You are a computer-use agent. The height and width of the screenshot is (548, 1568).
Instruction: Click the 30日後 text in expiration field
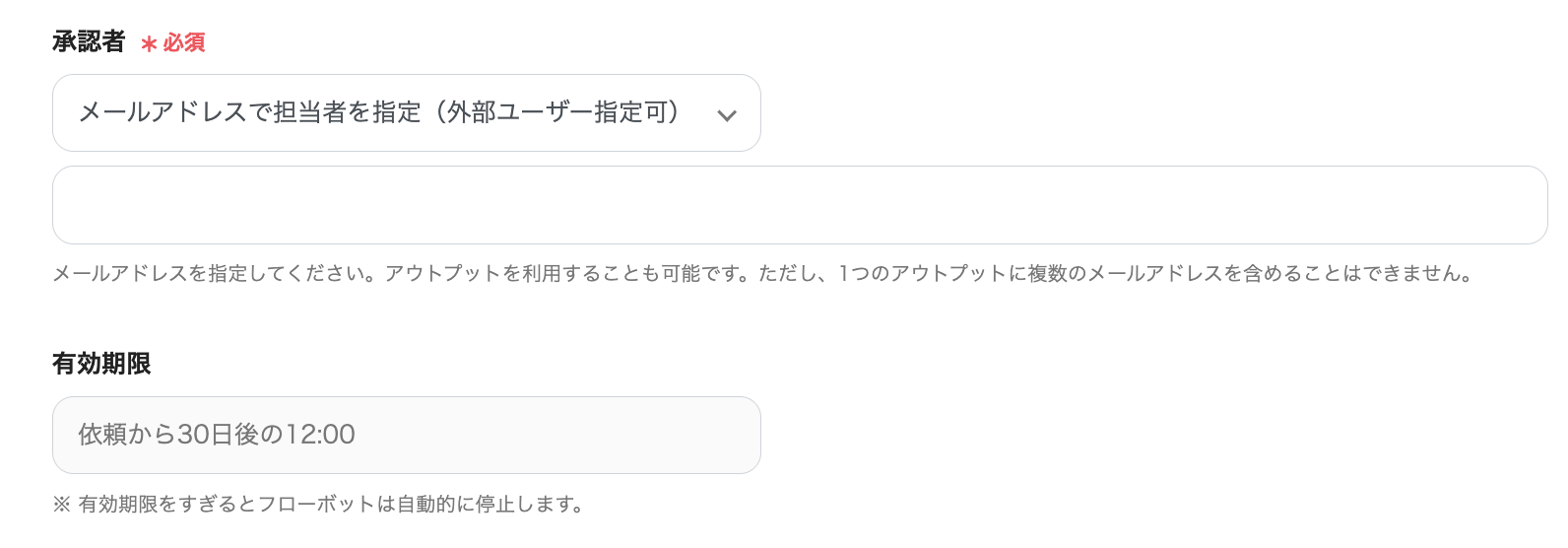tap(217, 435)
